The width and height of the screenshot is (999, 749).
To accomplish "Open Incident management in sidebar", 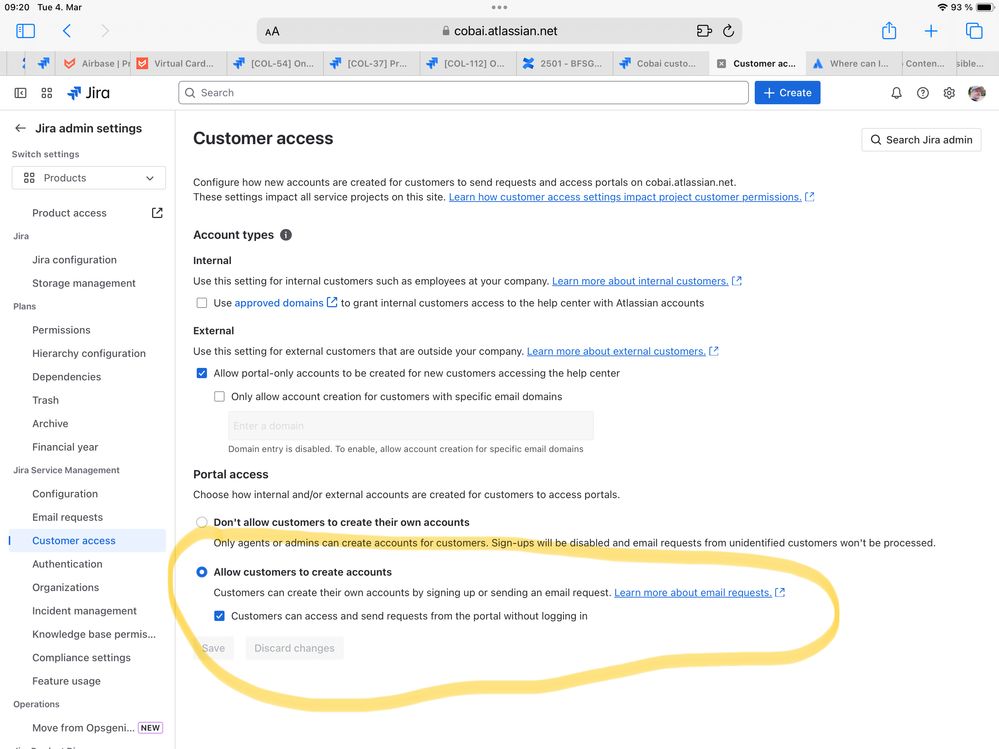I will [85, 611].
